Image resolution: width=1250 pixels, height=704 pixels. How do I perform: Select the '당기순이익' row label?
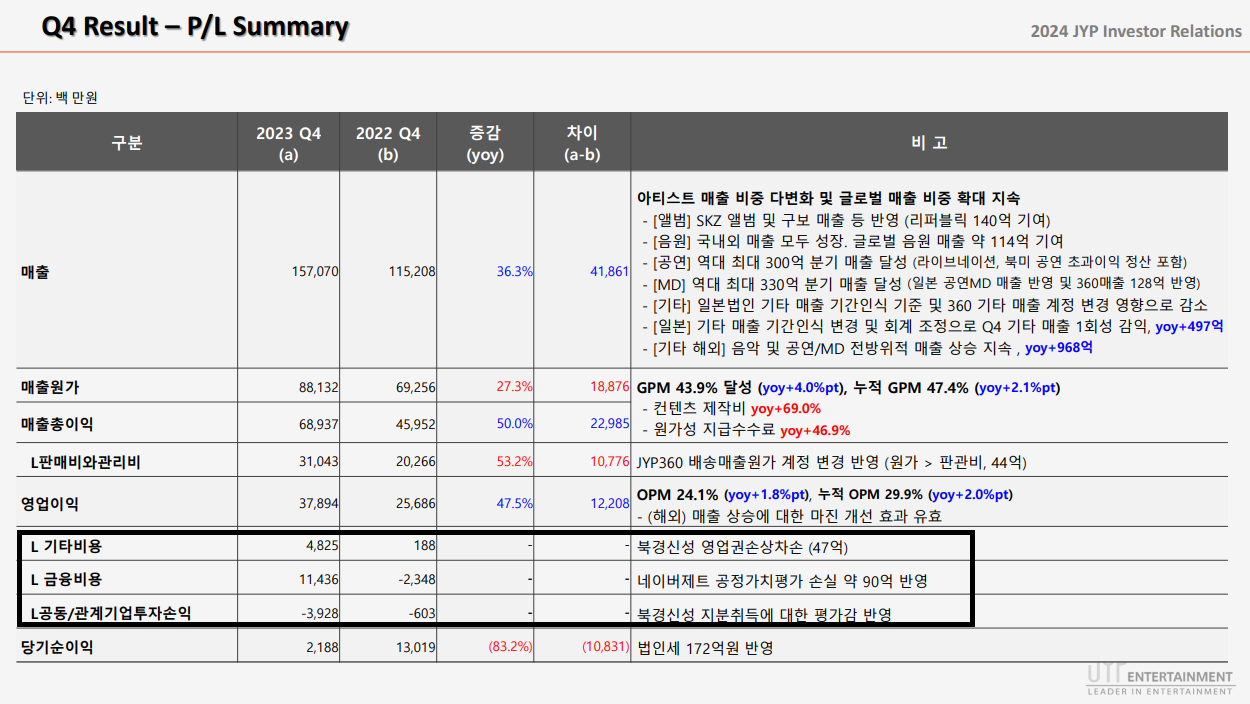click(x=57, y=647)
